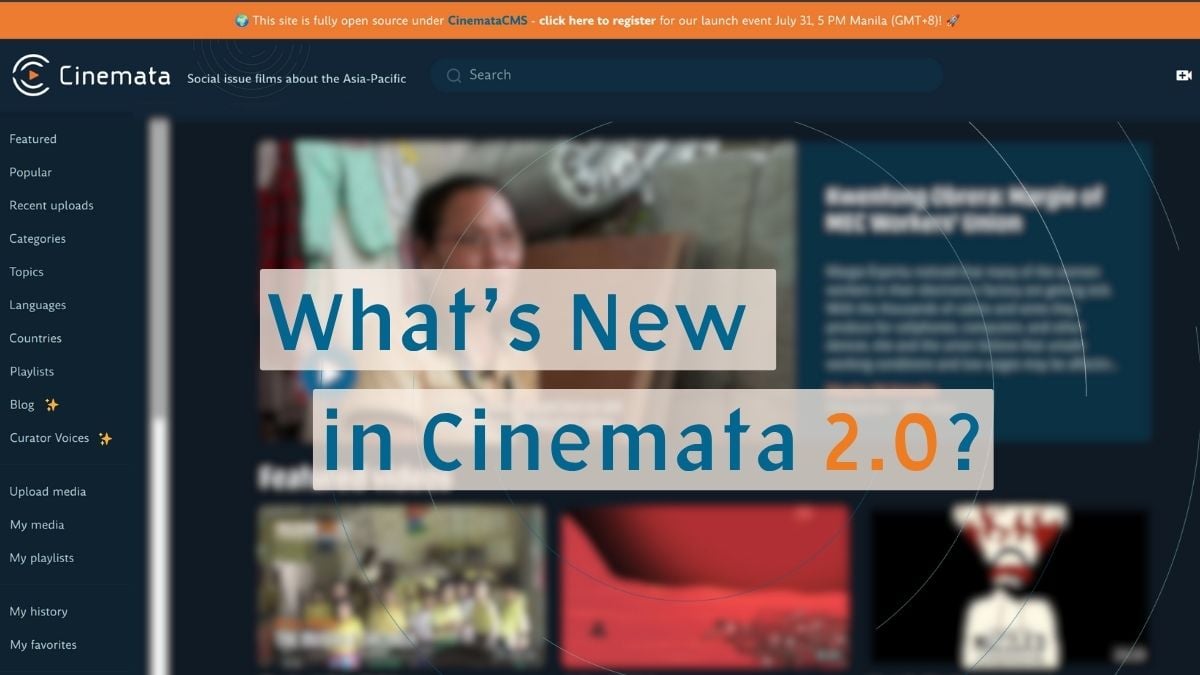Go to My playlists
The width and height of the screenshot is (1200, 675).
click(42, 558)
